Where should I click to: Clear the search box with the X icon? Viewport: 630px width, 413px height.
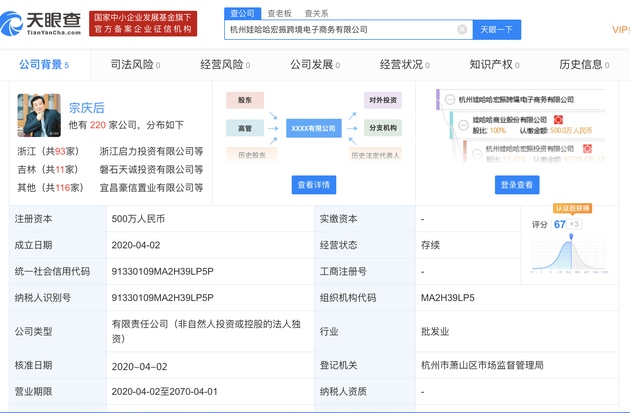click(462, 30)
